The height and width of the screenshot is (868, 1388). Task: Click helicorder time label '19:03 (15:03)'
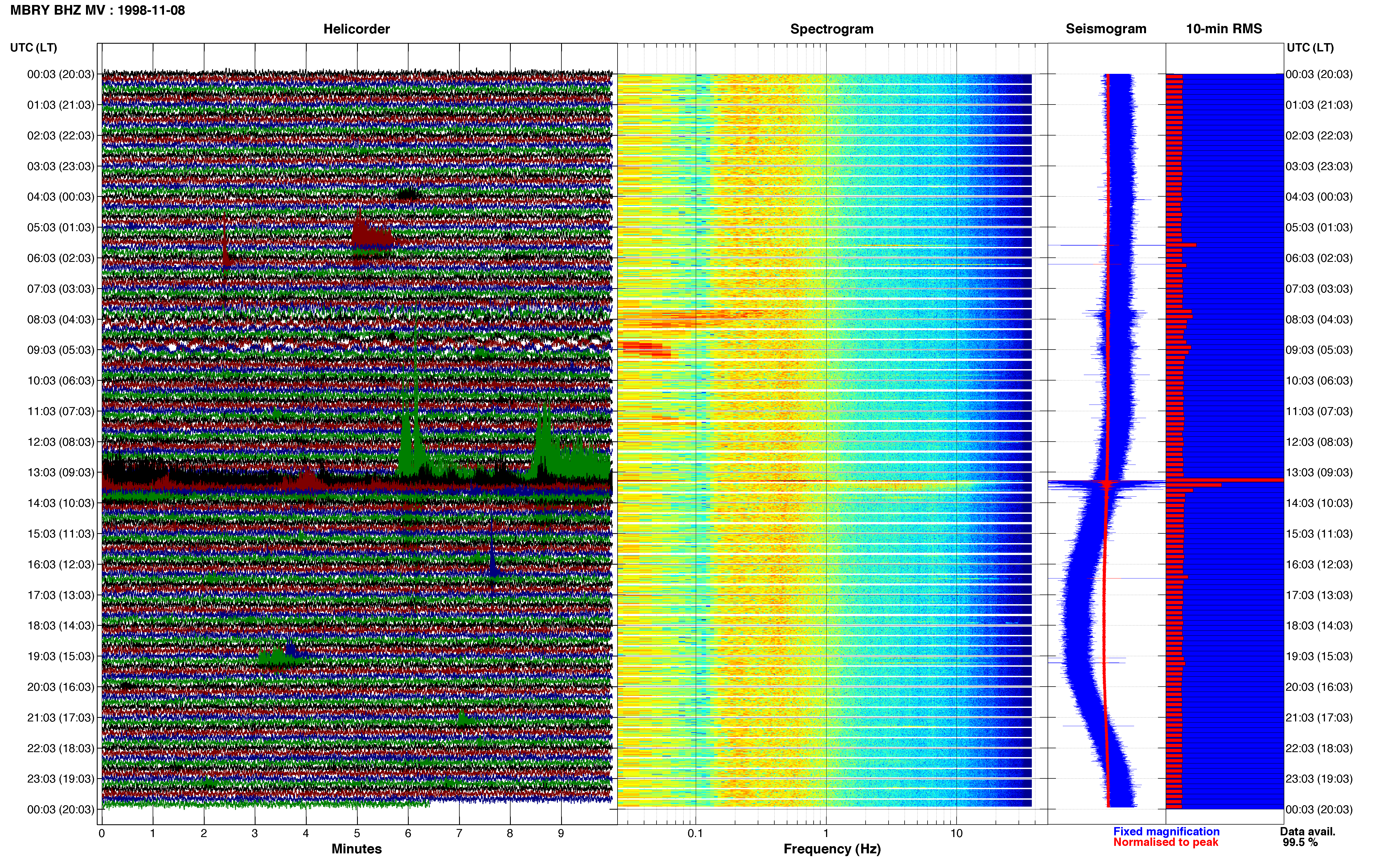61,656
